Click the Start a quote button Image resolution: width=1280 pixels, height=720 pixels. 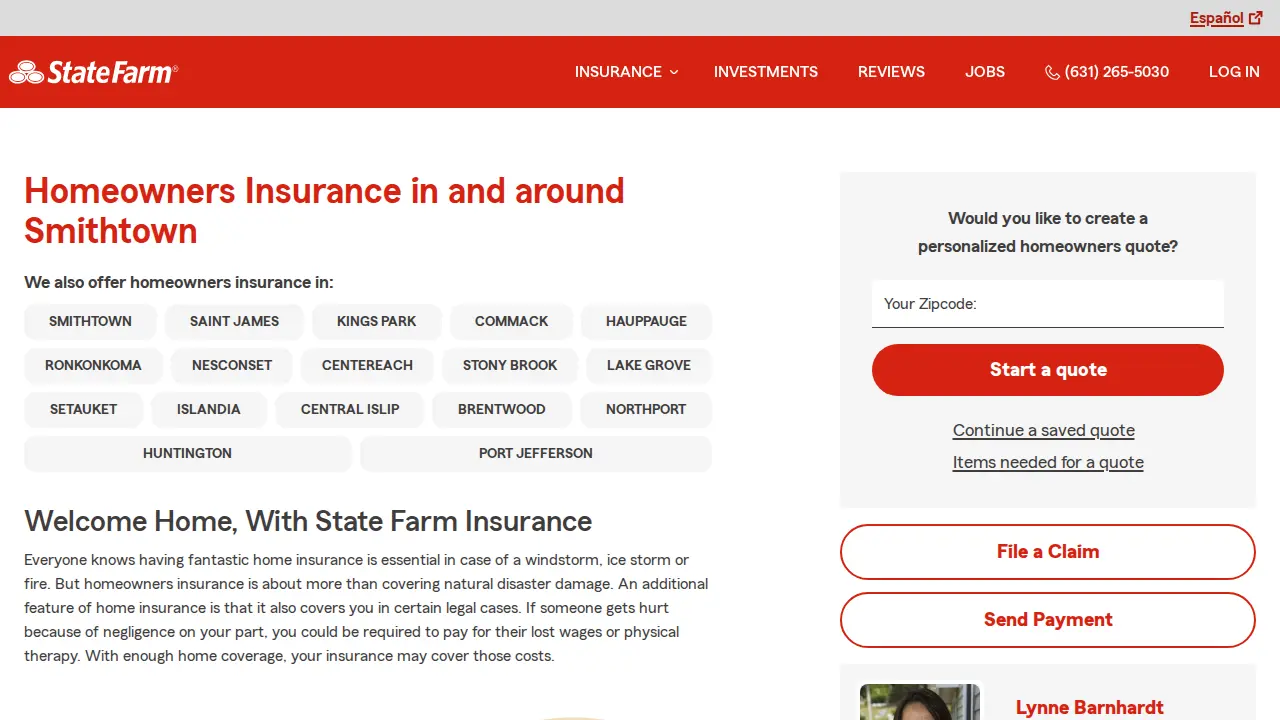pyautogui.click(x=1048, y=370)
